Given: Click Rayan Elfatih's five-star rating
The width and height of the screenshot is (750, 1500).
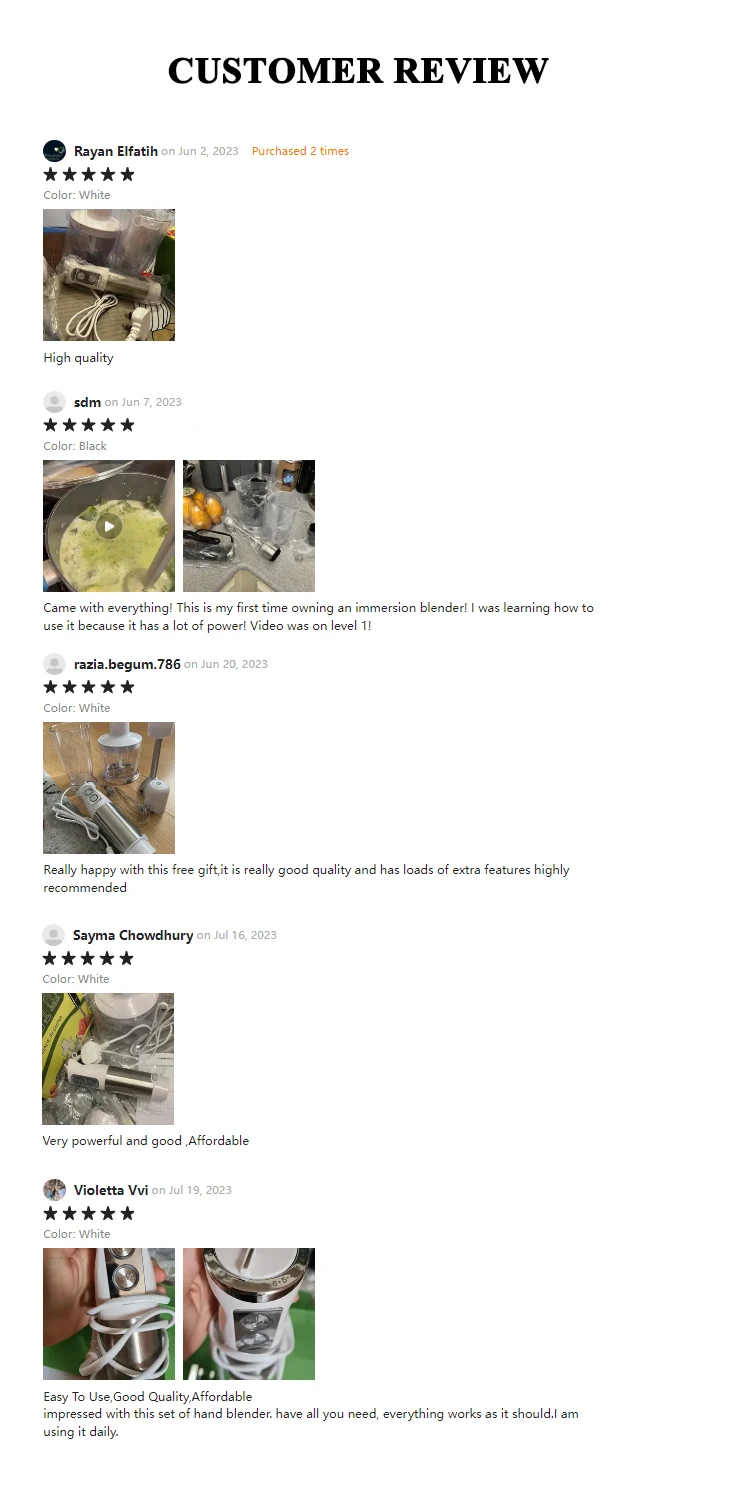Looking at the screenshot, I should point(89,174).
